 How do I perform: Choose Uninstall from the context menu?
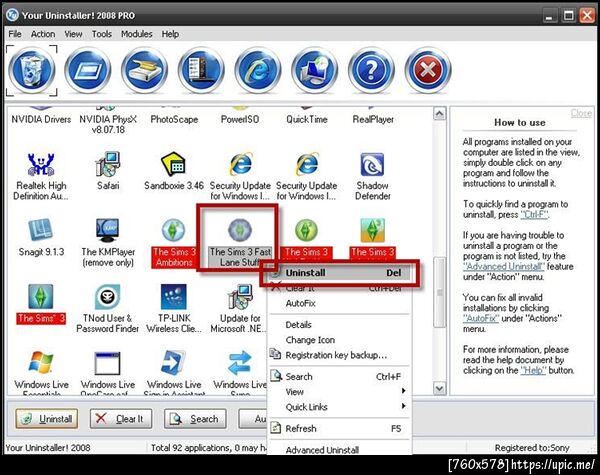click(339, 273)
